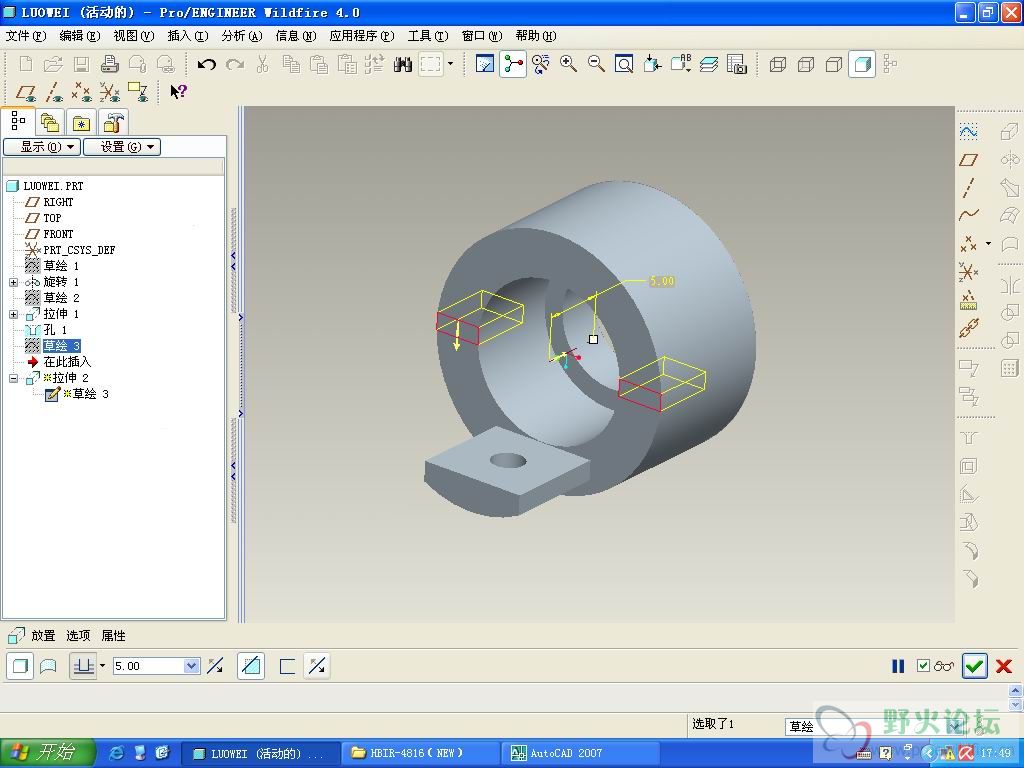Toggle coordinate systems display
The height and width of the screenshot is (768, 1024).
[x=110, y=92]
